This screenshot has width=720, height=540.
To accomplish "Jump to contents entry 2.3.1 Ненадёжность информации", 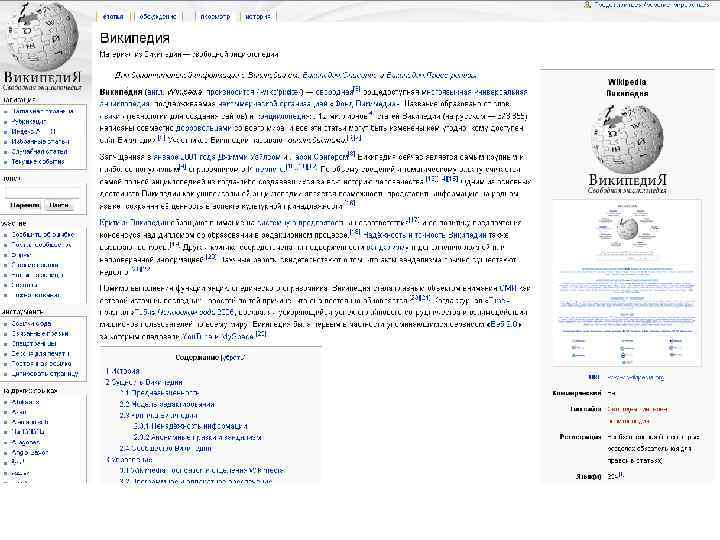I will click(191, 427).
